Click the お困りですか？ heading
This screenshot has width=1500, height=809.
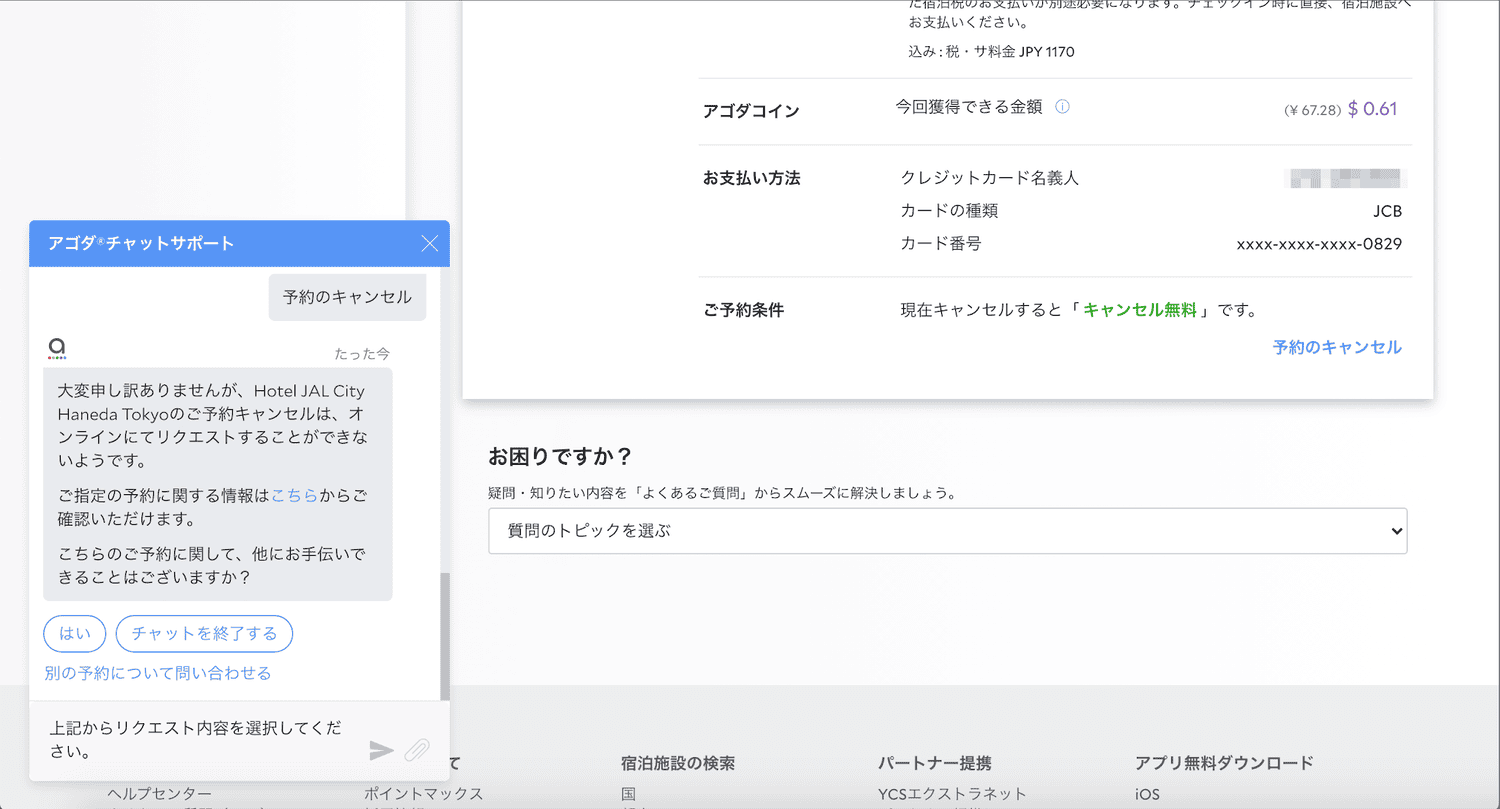pyautogui.click(x=560, y=457)
